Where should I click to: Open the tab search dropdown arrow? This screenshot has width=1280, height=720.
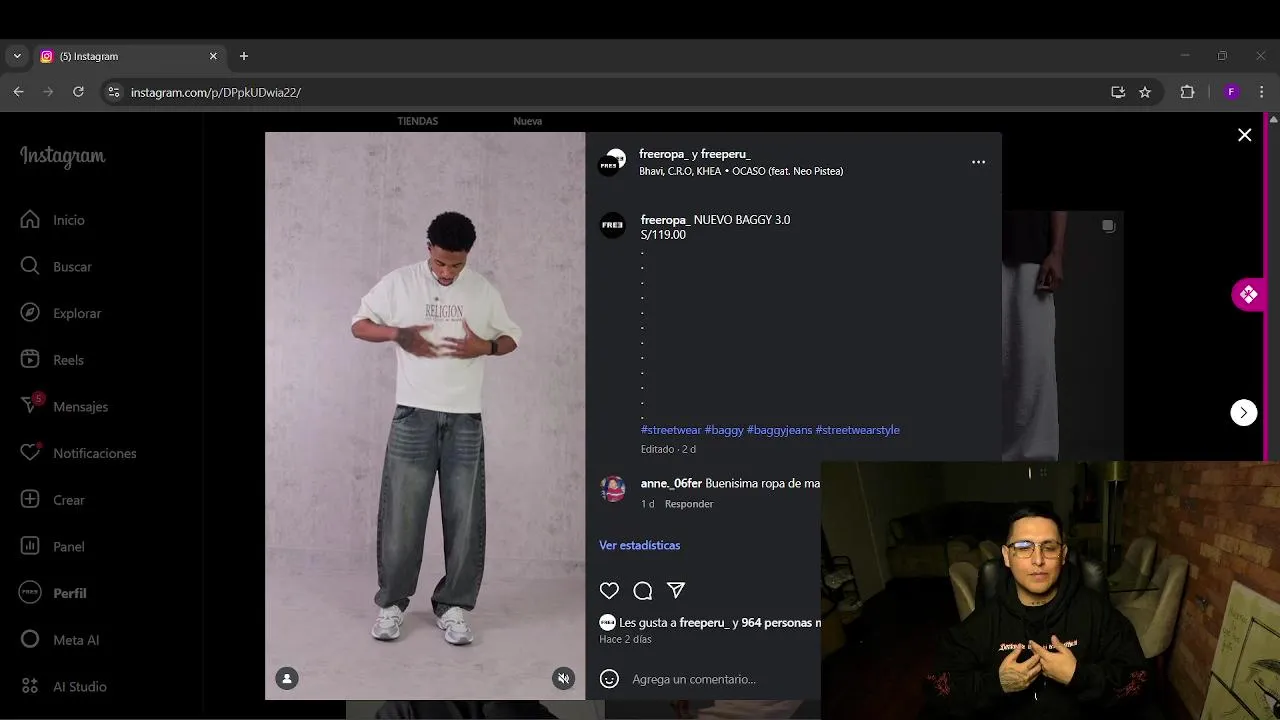click(x=17, y=56)
